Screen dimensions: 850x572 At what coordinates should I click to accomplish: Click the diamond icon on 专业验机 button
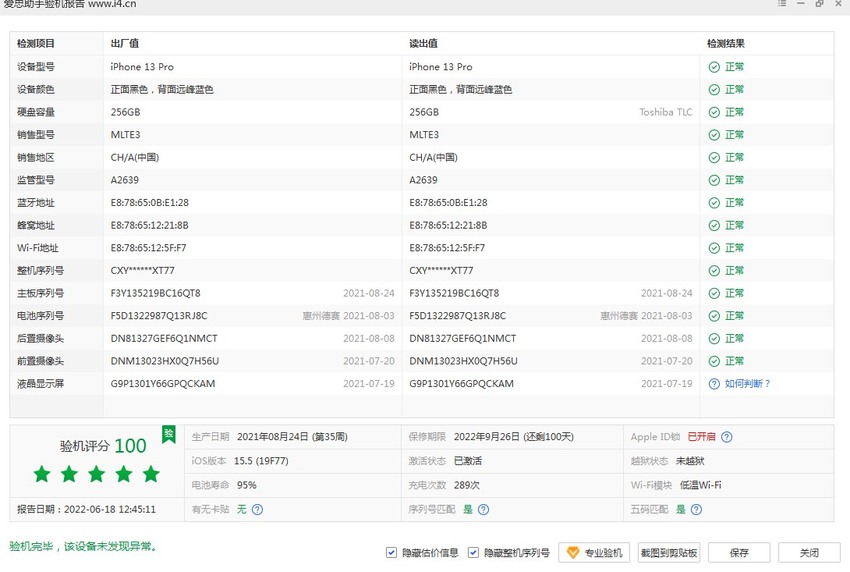(x=572, y=553)
